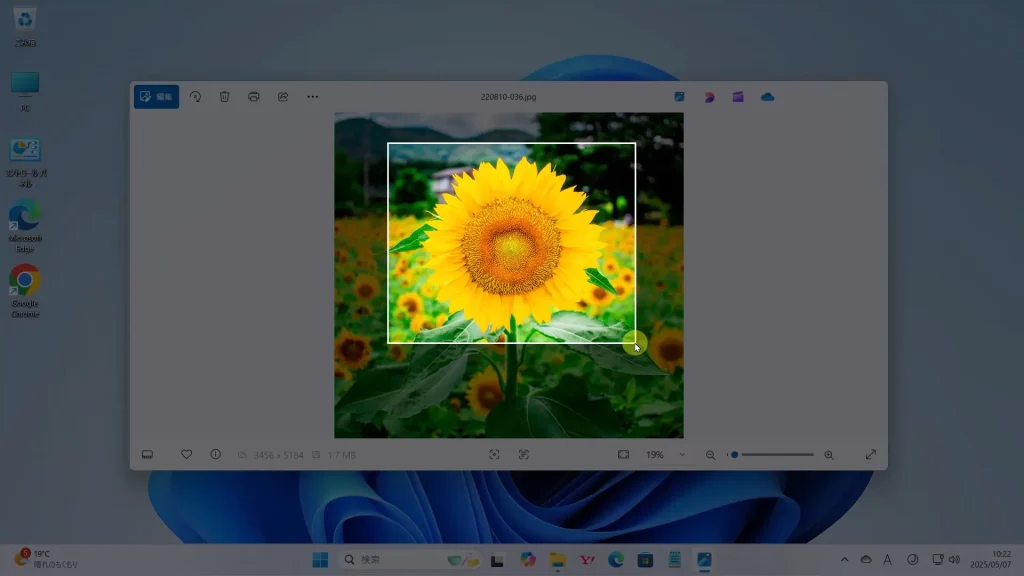This screenshot has height=576, width=1024.
Task: Expand hidden system tray icons chevron
Action: [844, 560]
